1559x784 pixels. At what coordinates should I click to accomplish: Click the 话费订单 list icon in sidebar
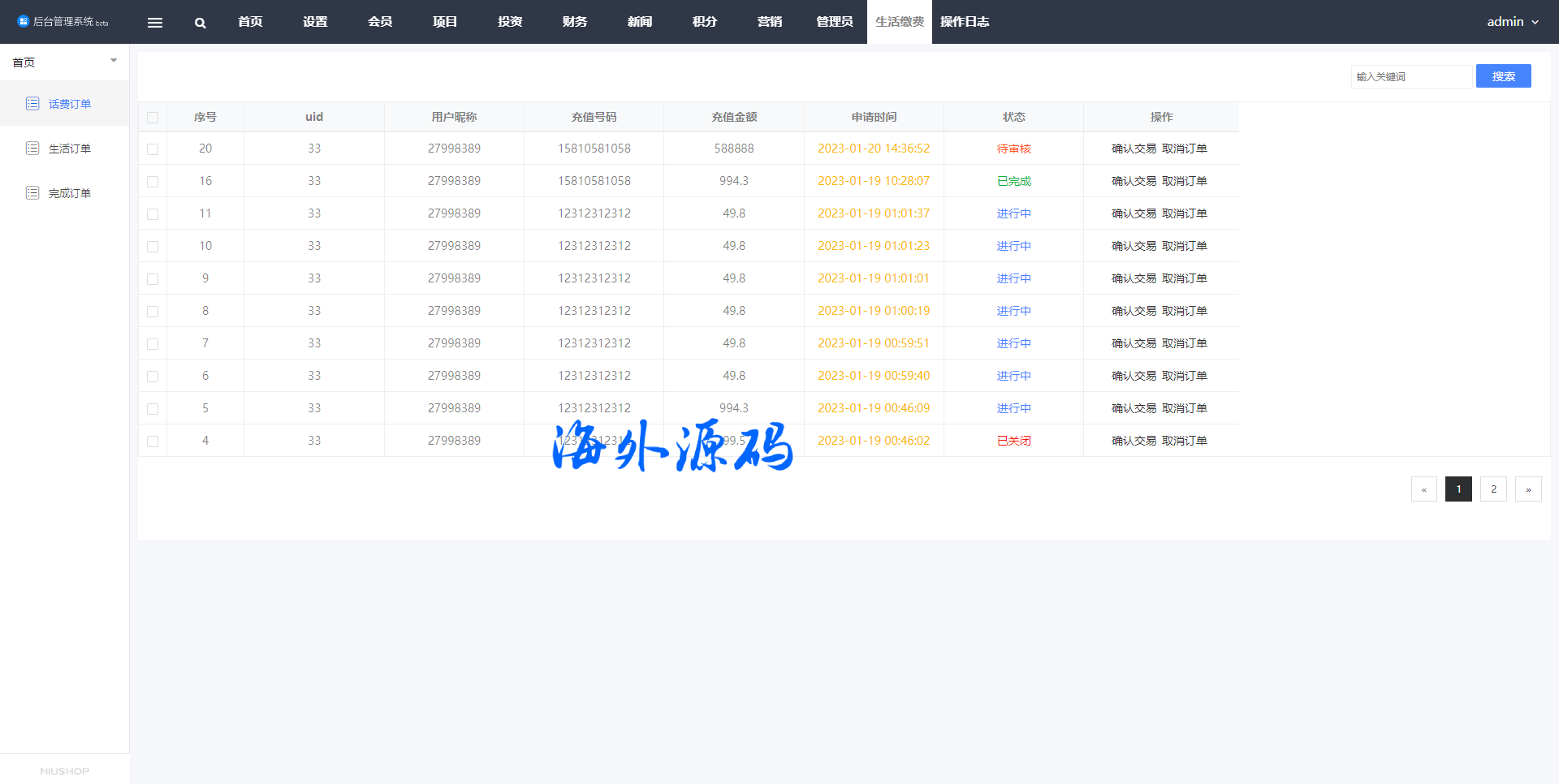coord(32,103)
